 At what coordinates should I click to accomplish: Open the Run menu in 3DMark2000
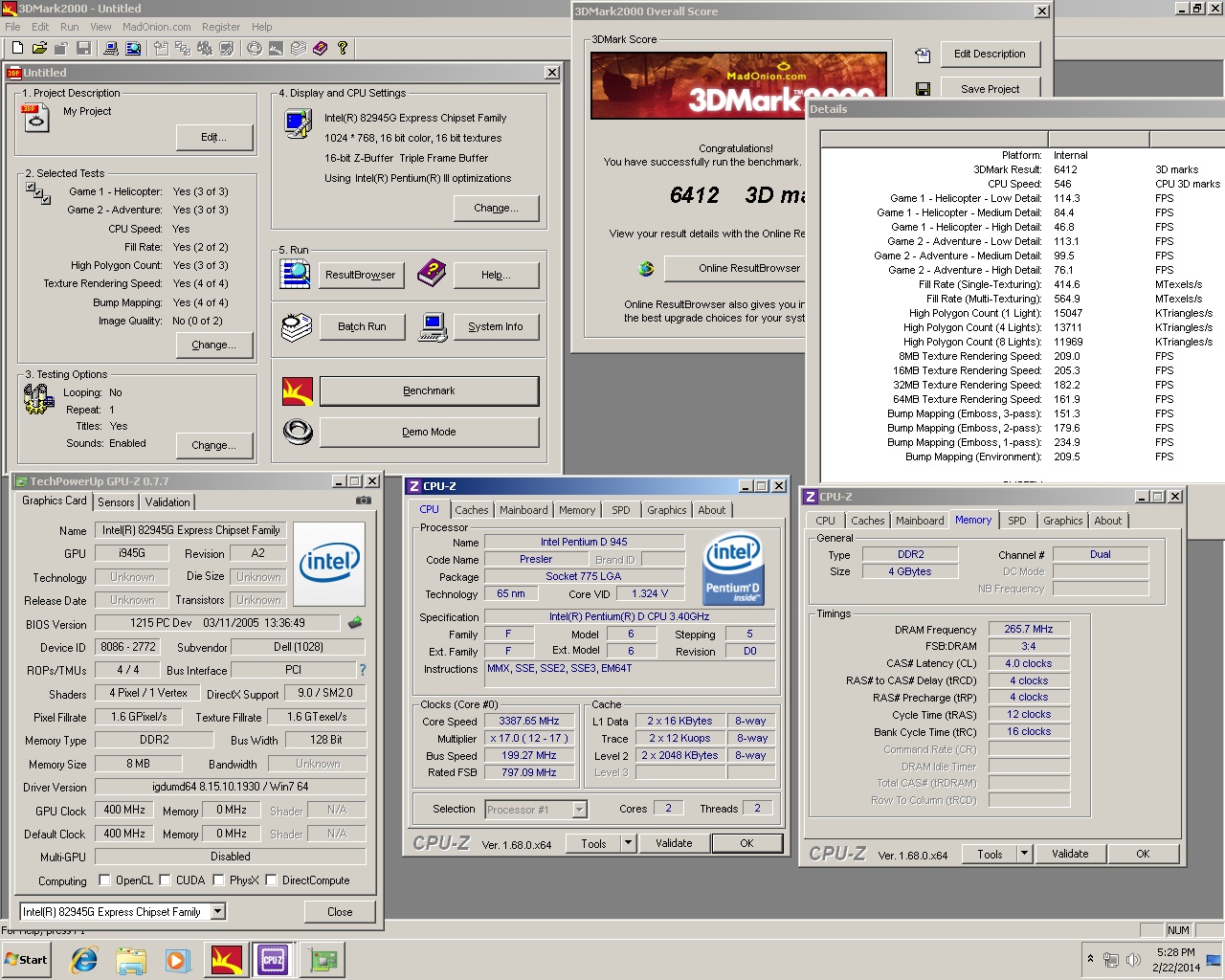coord(70,27)
